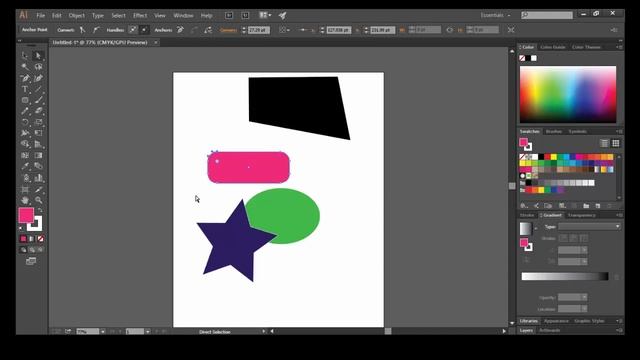
Task: Choose the Gradient tool in toolbox
Action: click(38, 156)
